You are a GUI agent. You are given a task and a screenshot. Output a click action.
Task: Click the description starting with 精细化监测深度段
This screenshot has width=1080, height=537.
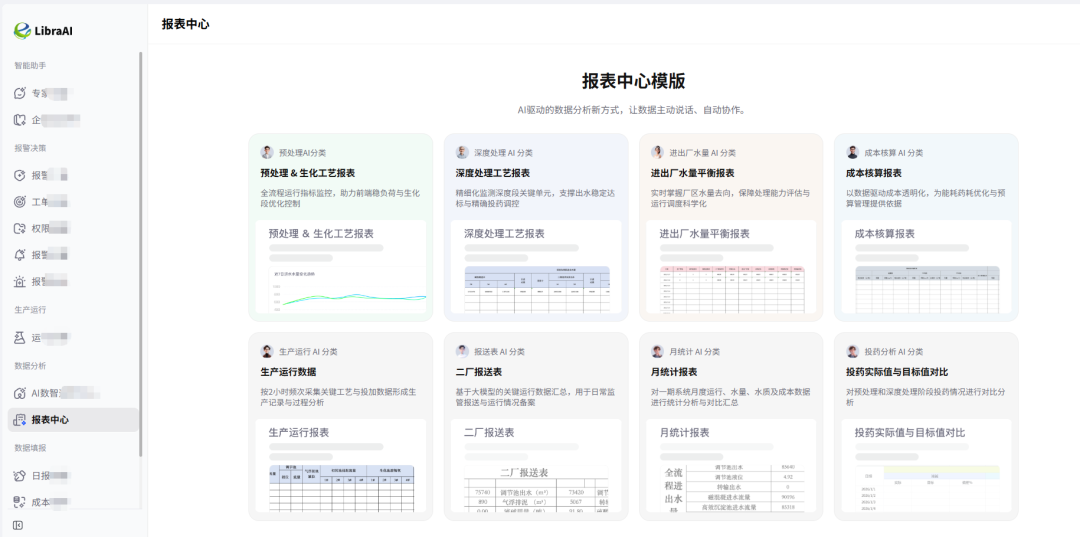coord(536,198)
